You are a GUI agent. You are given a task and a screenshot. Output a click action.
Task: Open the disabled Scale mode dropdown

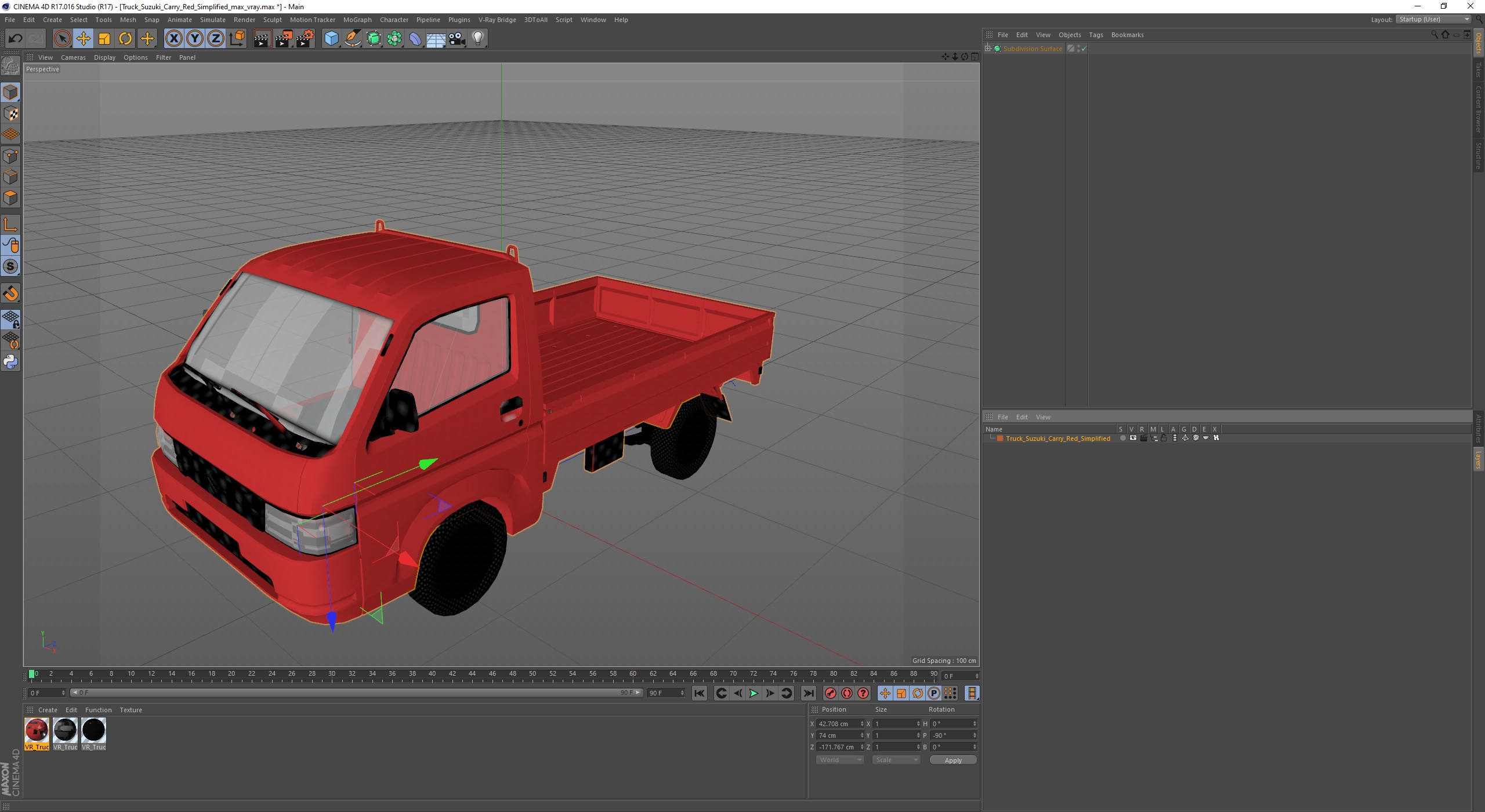coord(896,760)
